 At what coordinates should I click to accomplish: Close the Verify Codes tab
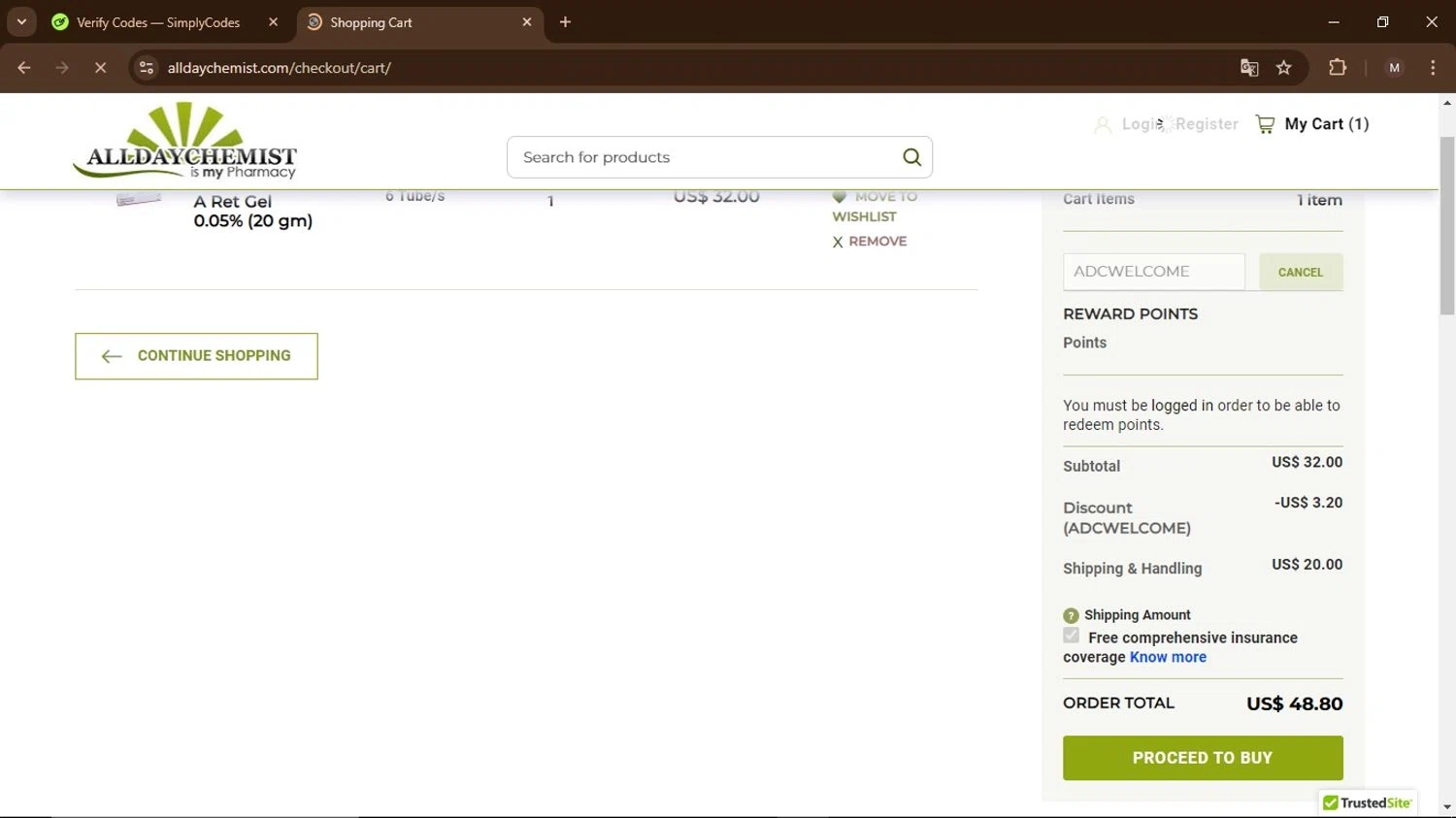(x=273, y=21)
